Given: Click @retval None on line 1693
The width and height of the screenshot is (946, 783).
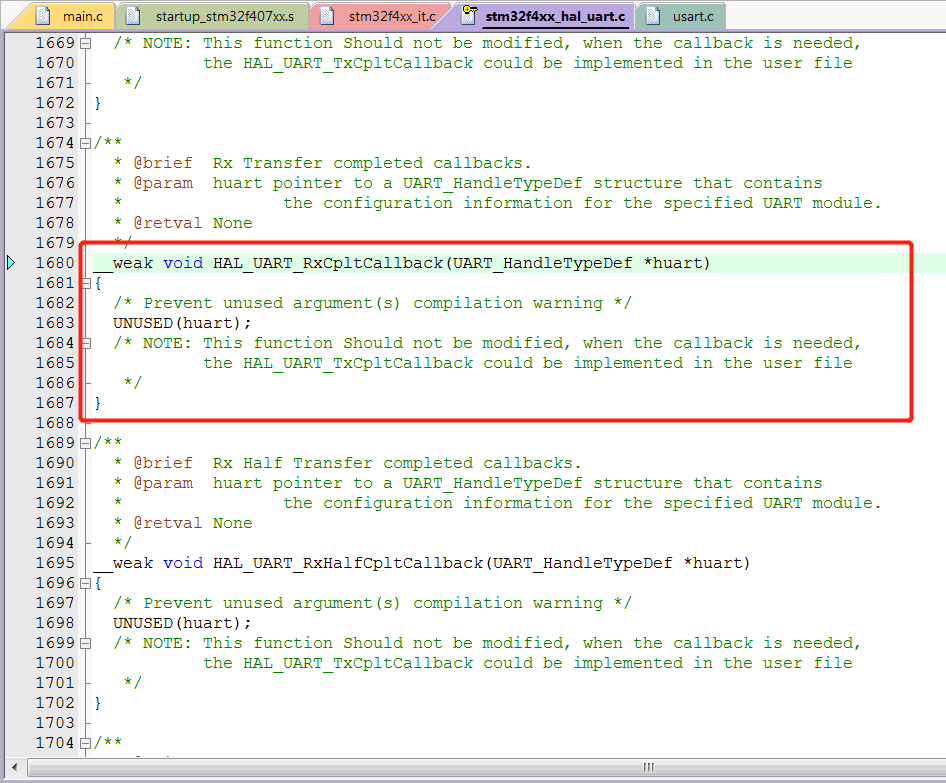Looking at the screenshot, I should (192, 524).
